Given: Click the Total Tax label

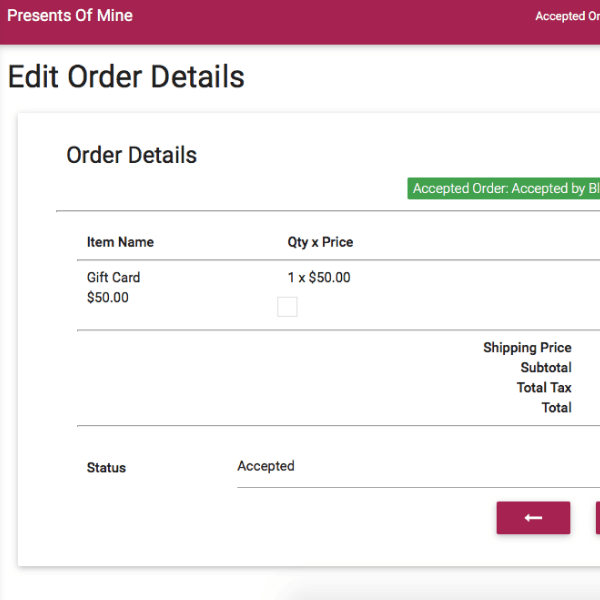Looking at the screenshot, I should pyautogui.click(x=544, y=388).
